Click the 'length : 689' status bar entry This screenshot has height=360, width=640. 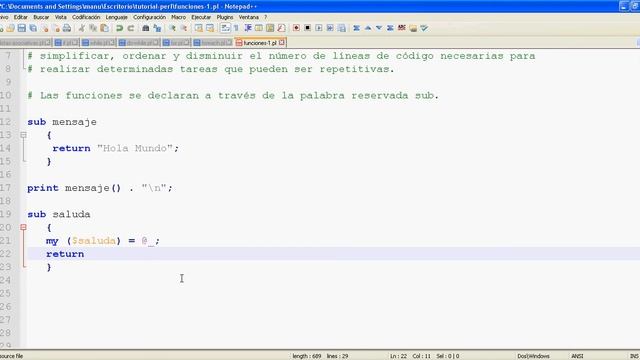coord(306,356)
